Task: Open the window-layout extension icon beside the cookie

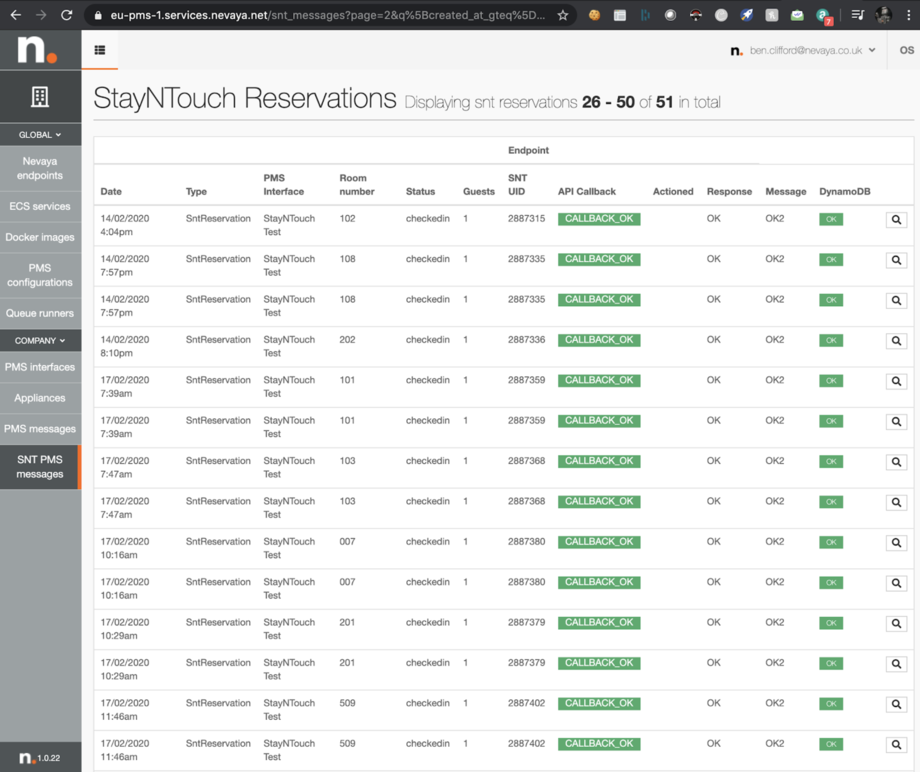Action: tap(620, 15)
